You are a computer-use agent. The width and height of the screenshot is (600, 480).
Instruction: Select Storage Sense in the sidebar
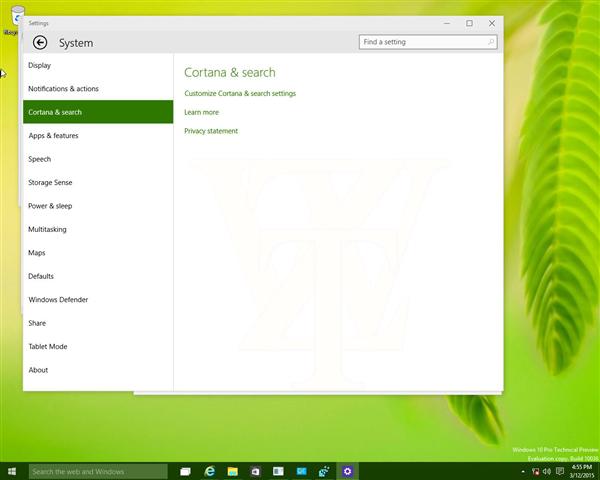coord(50,183)
